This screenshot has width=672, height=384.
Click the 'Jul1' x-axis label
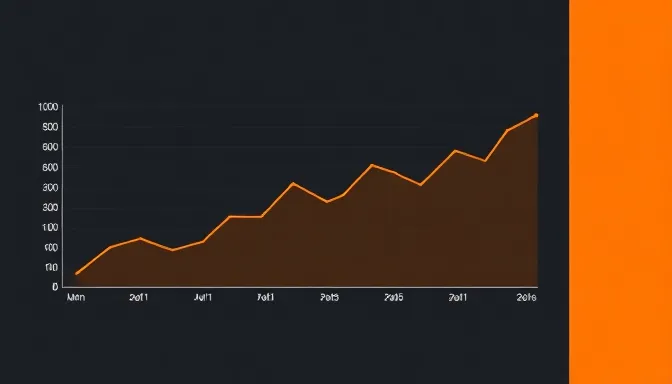click(x=203, y=297)
